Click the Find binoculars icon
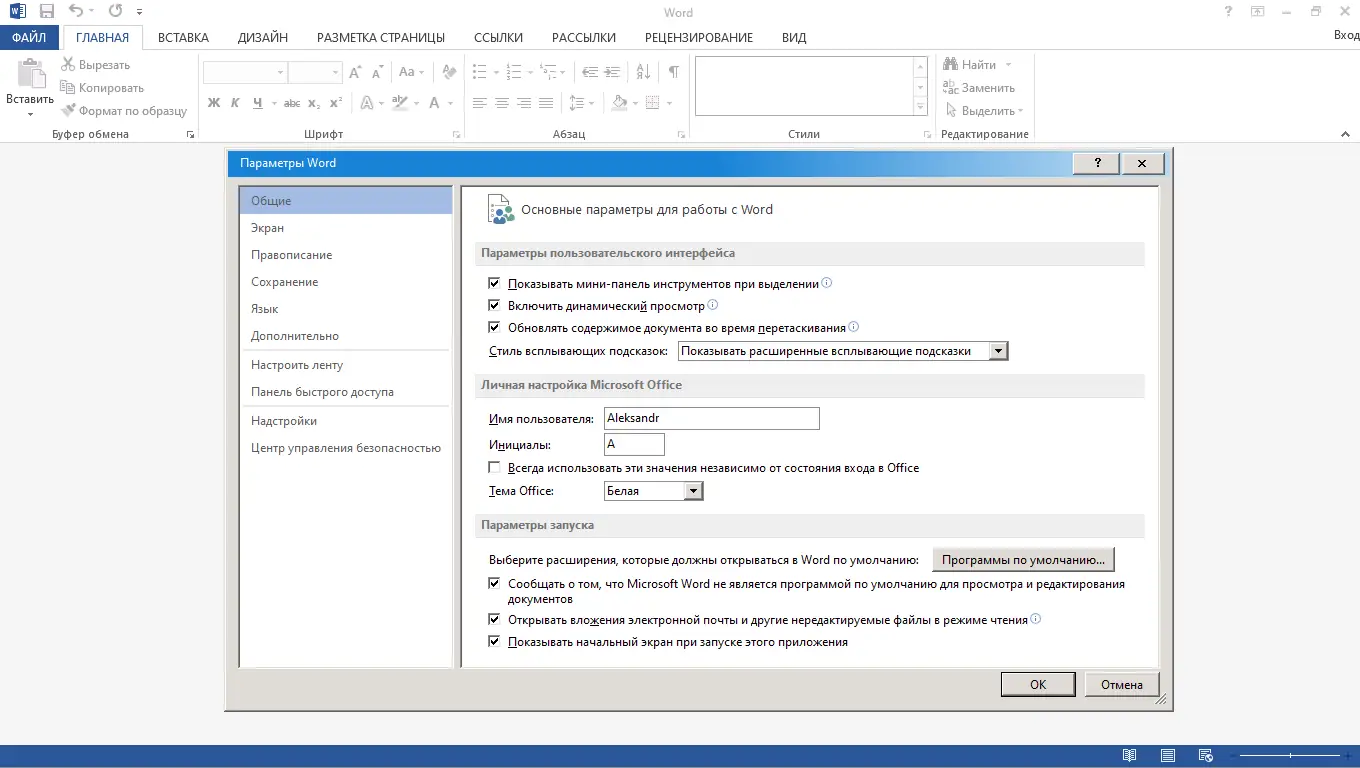The height and width of the screenshot is (768, 1360). [x=950, y=65]
